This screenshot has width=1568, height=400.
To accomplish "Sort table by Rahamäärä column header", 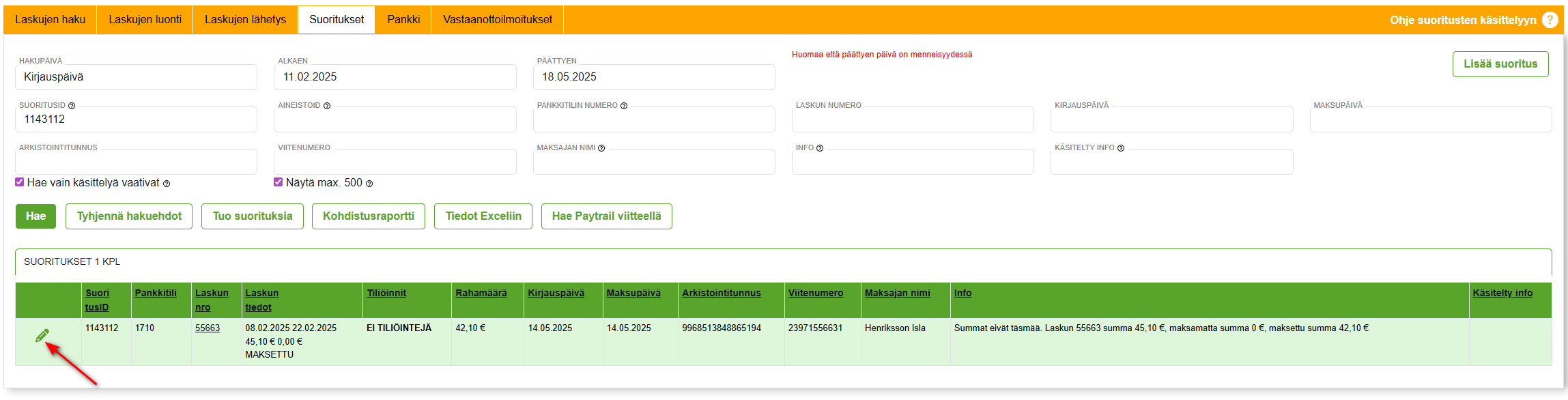I will coord(481,293).
